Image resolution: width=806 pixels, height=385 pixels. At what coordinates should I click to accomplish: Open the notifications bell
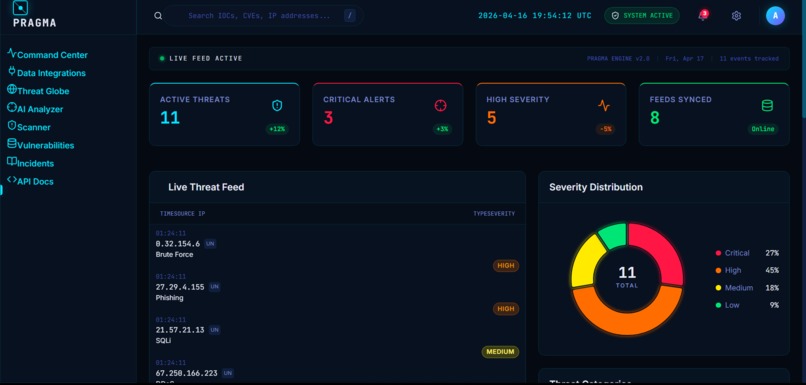pos(702,15)
